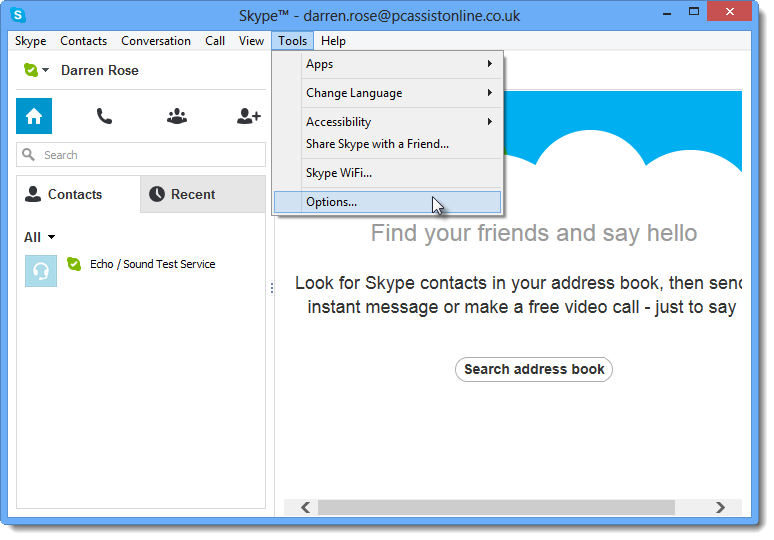Click the horizontal scrollbar thumb
Viewport: 774px width, 540px height.
(x=496, y=507)
